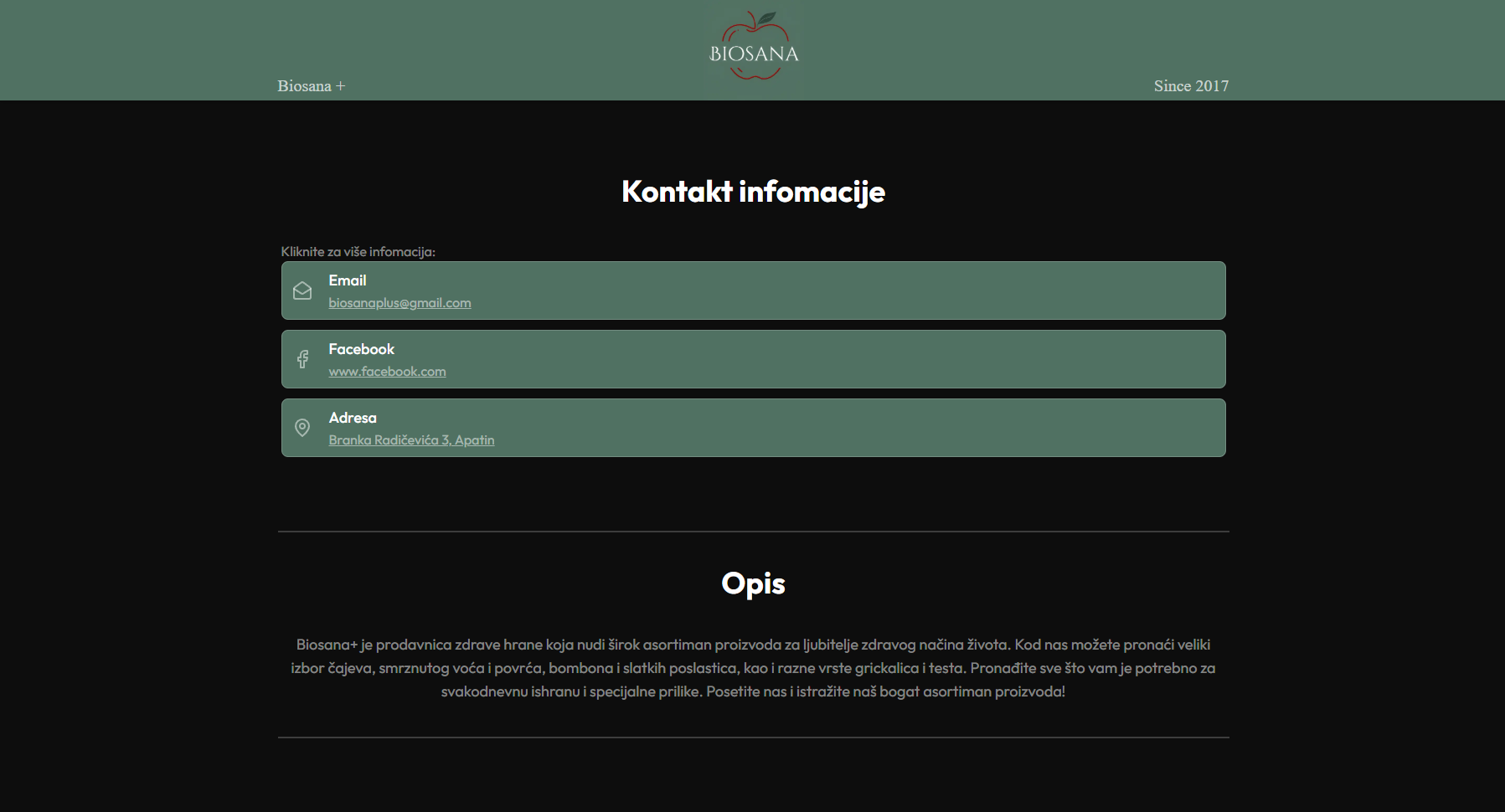Select the envelope icon to open mail options
Screen dimensions: 1505x812
tap(302, 290)
